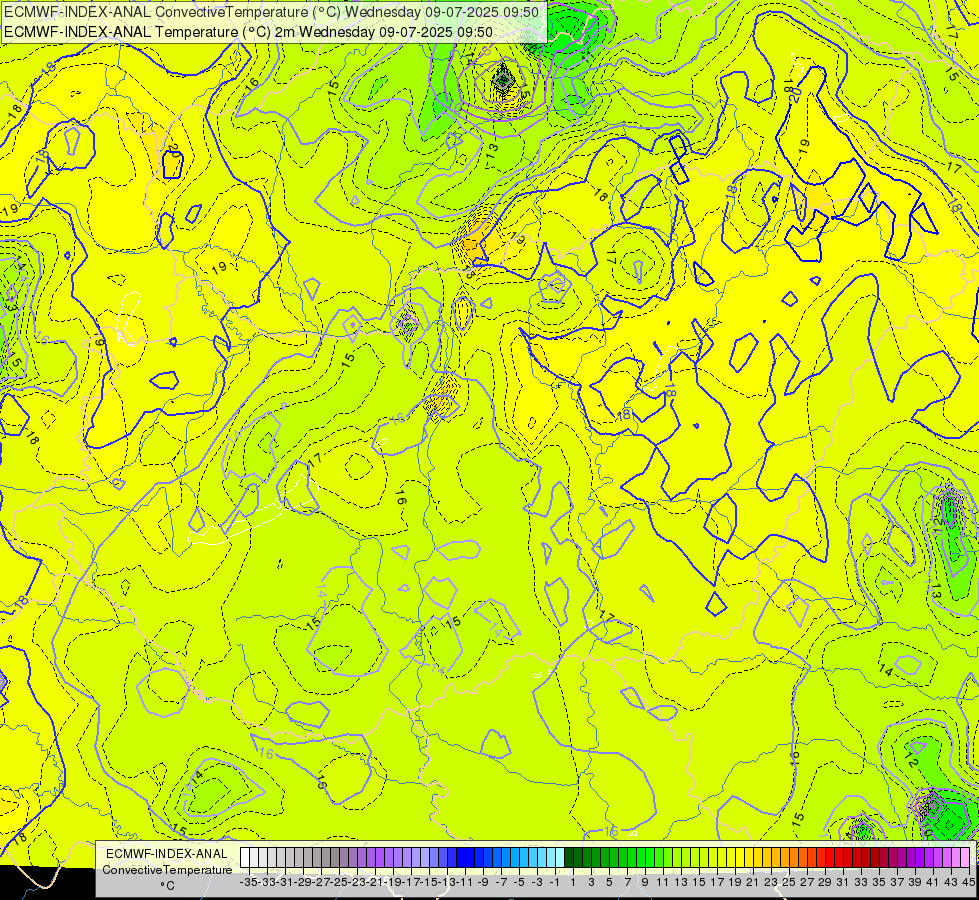Viewport: 979px width, 900px height.
Task: Click legend scale value '-1'
Action: click(x=555, y=882)
